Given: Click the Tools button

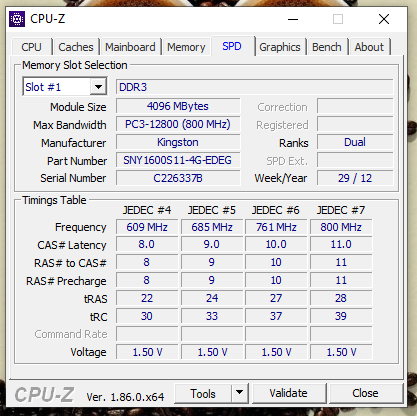Looking at the screenshot, I should click(x=203, y=393).
